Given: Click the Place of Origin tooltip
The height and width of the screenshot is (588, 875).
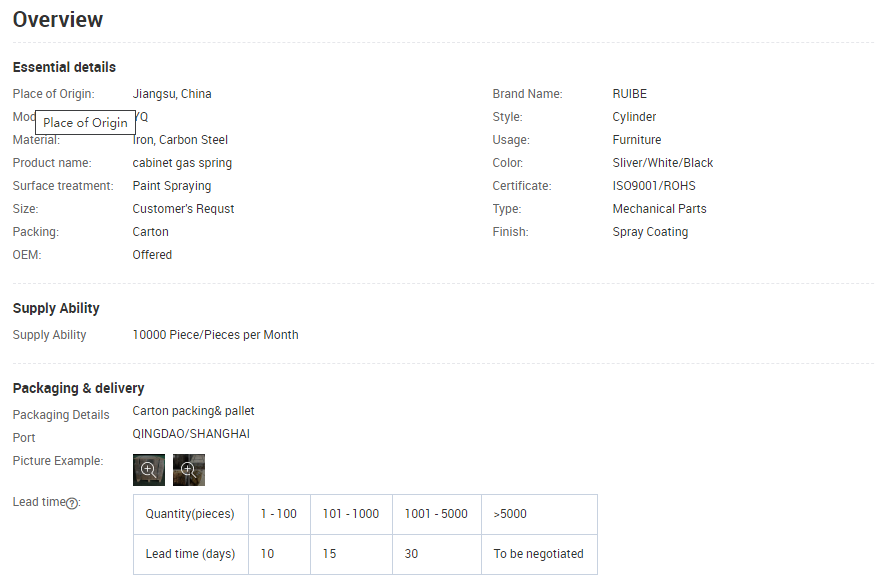Looking at the screenshot, I should pyautogui.click(x=85, y=122).
